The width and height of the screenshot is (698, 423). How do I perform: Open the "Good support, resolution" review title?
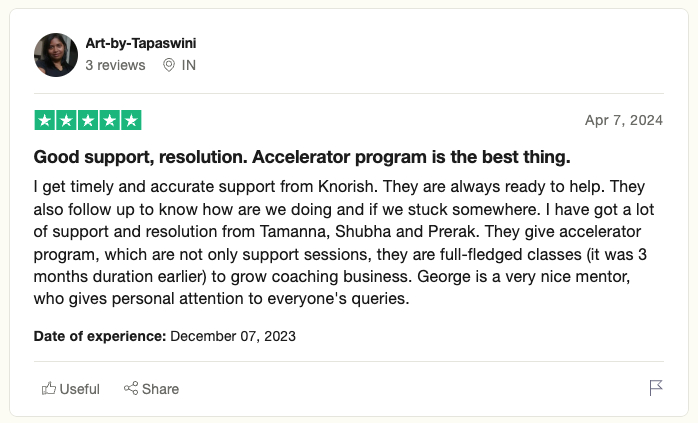tap(302, 157)
